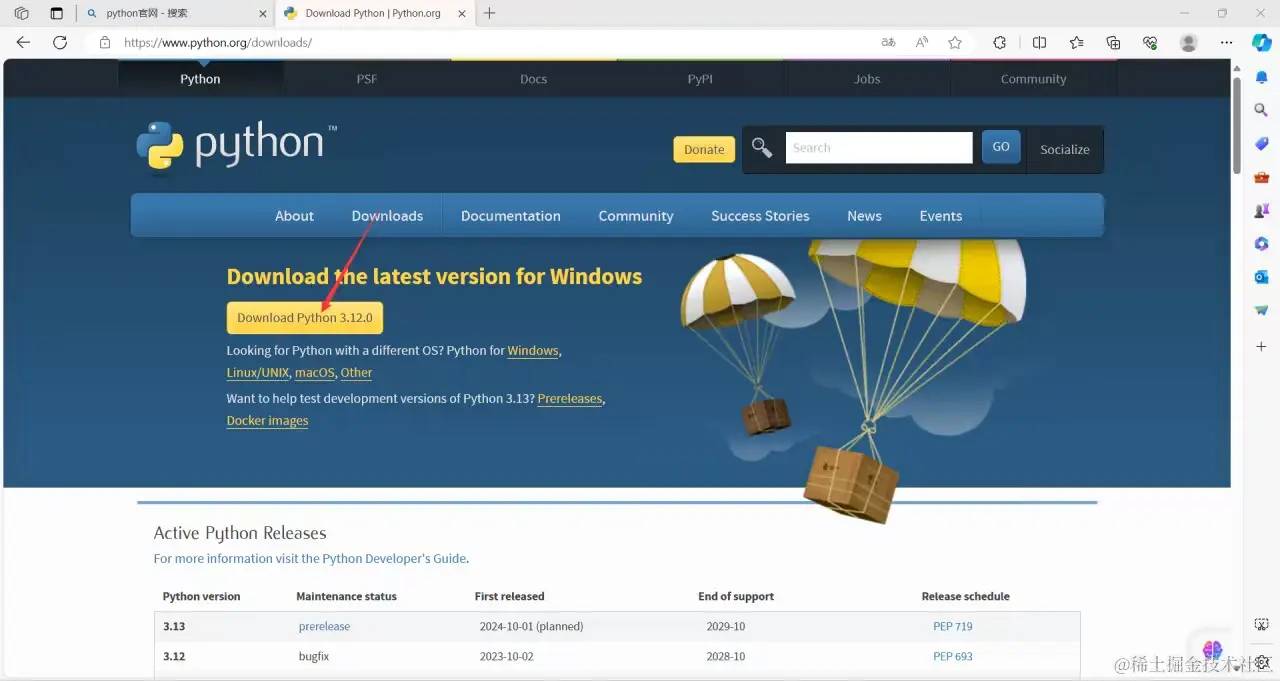Click the read aloud icon in address bar
Image resolution: width=1280 pixels, height=681 pixels.
point(922,43)
